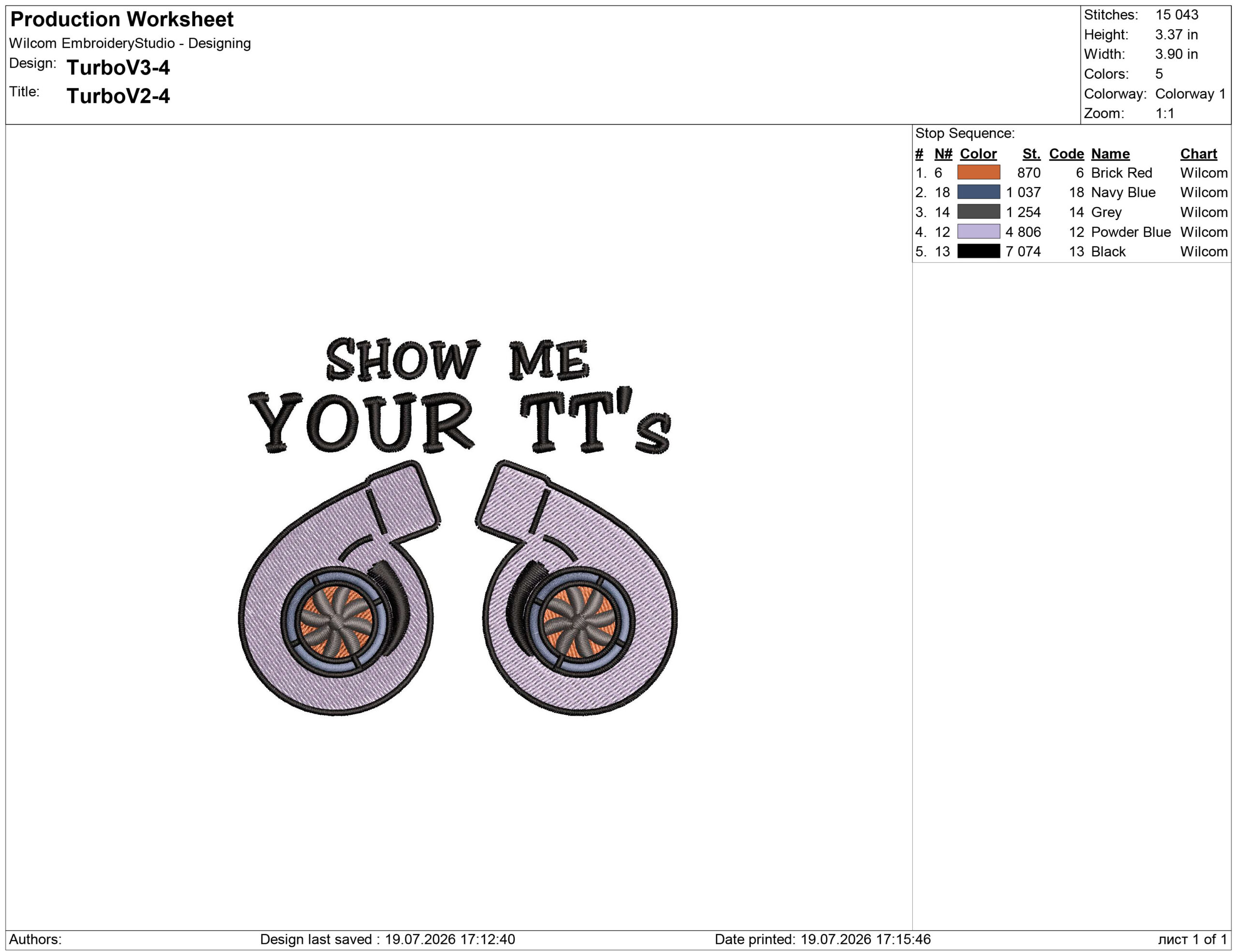Click the 'Colors:' count value '5'
The image size is (1237, 952).
coord(1159,74)
